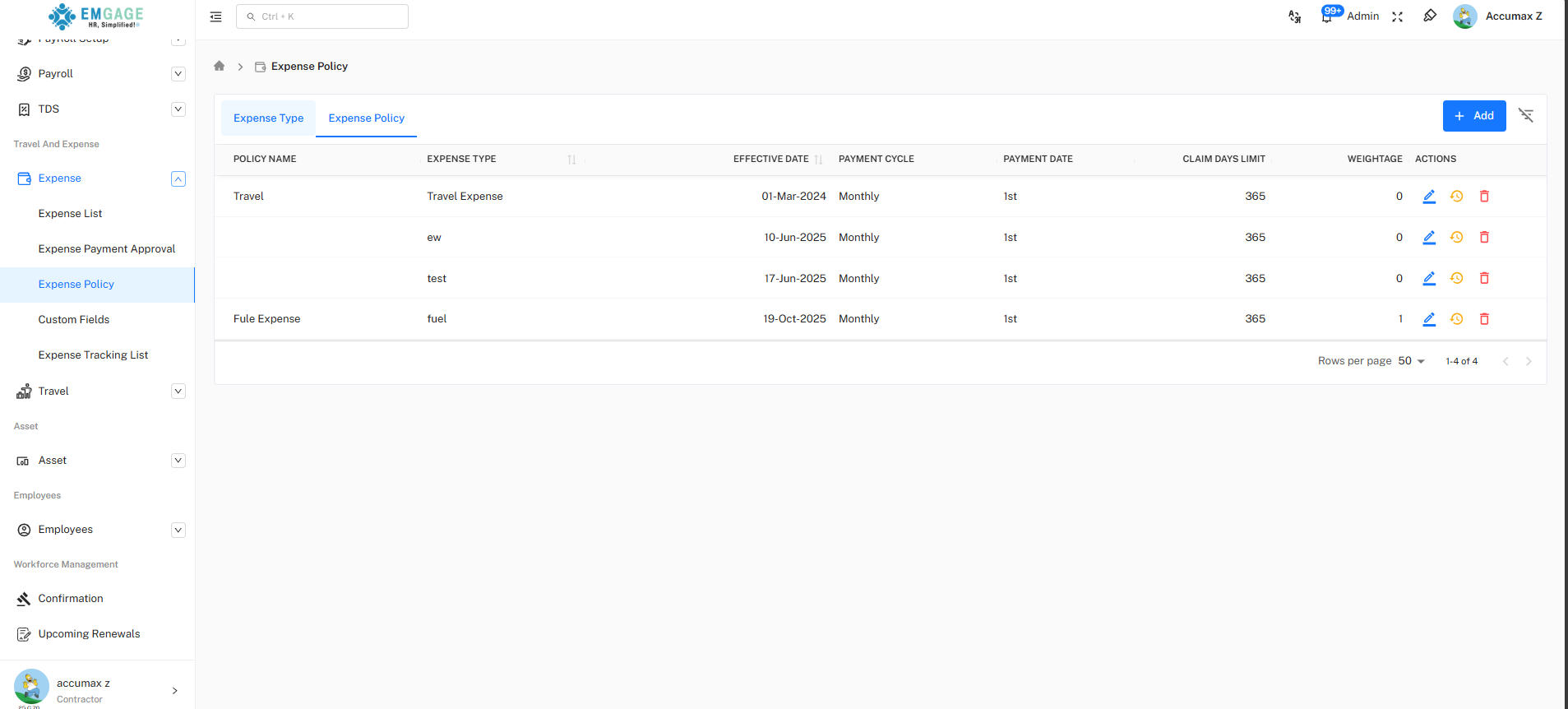View history of Travel Expense policy

click(x=1457, y=197)
